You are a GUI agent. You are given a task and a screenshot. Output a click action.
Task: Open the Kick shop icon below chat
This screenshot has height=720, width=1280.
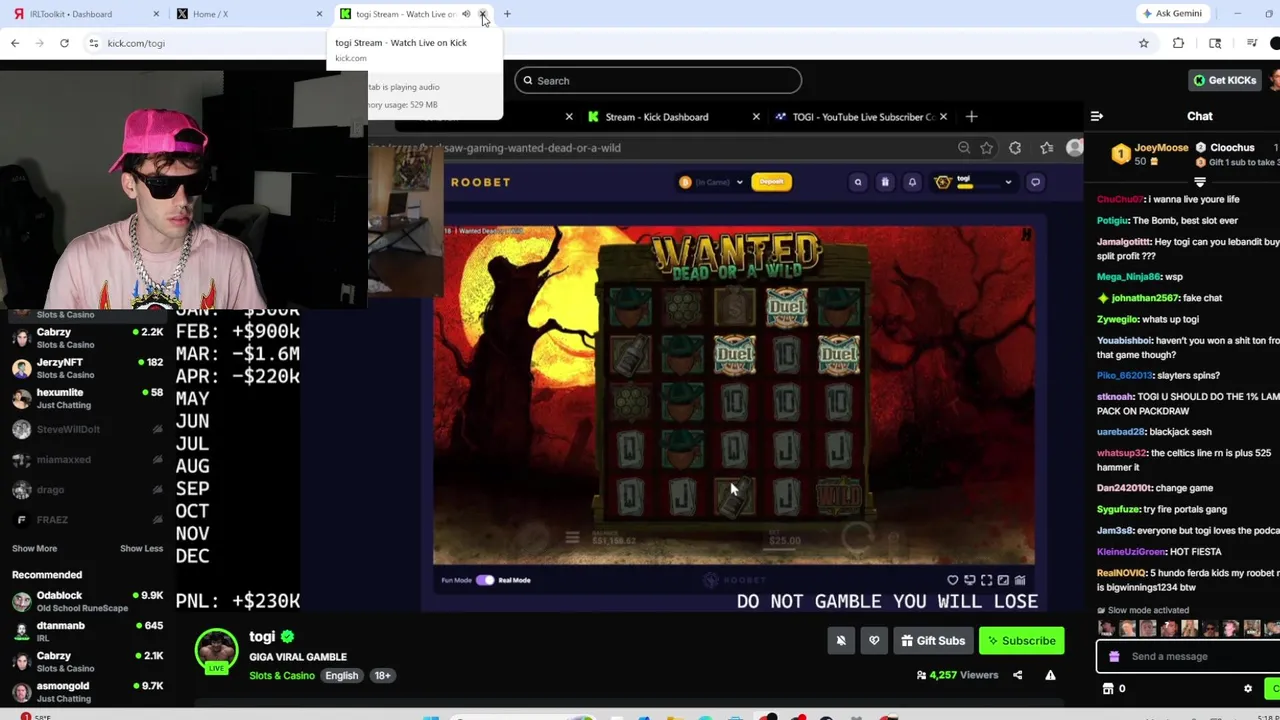click(x=1108, y=689)
